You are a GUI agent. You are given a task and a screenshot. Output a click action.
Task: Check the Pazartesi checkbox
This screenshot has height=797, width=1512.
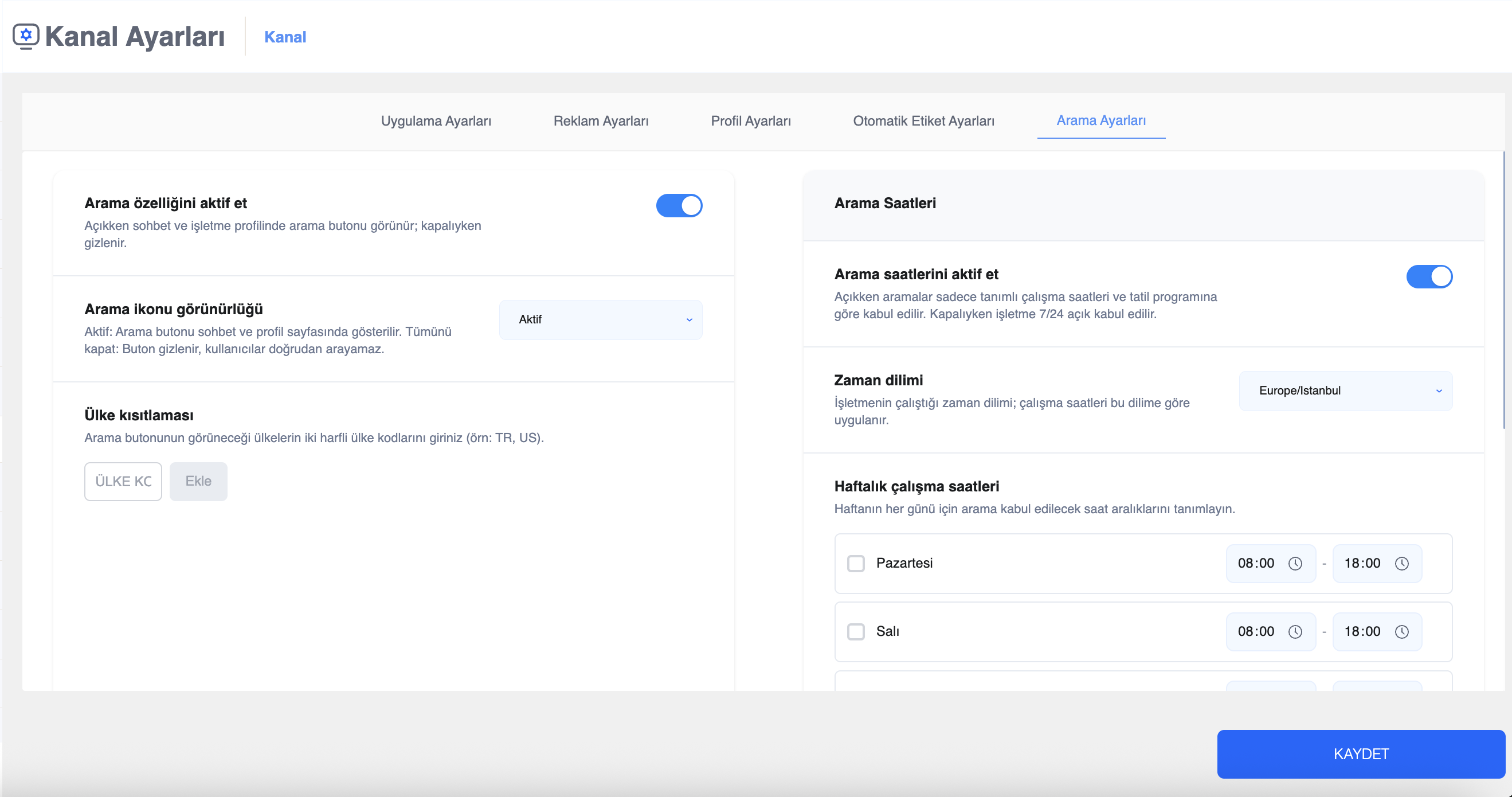point(856,564)
